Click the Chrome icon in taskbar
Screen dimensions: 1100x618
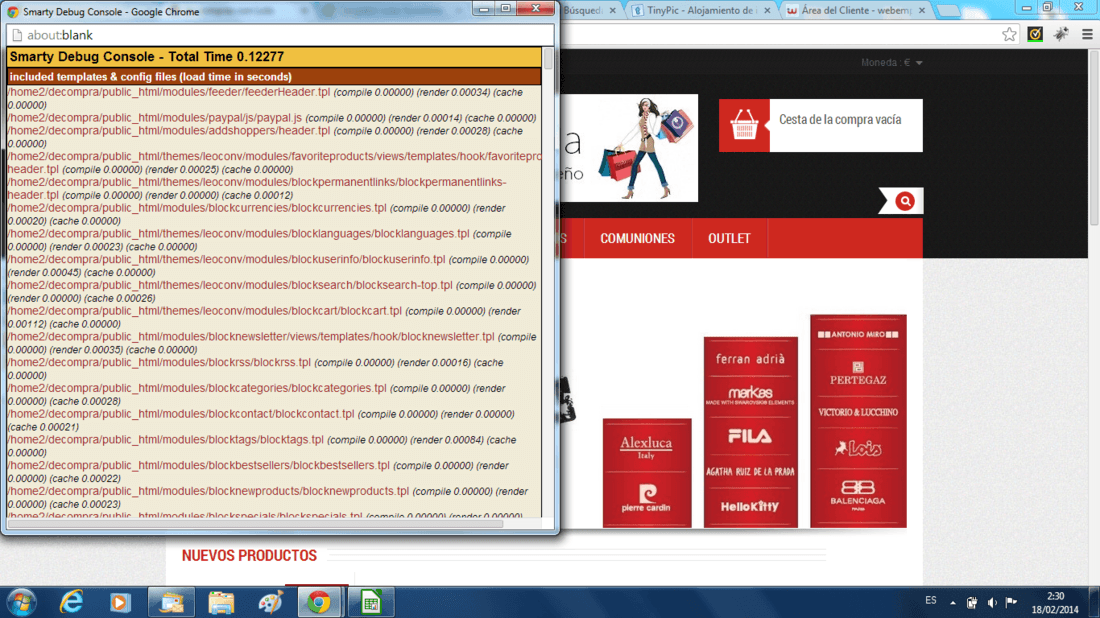click(x=319, y=603)
